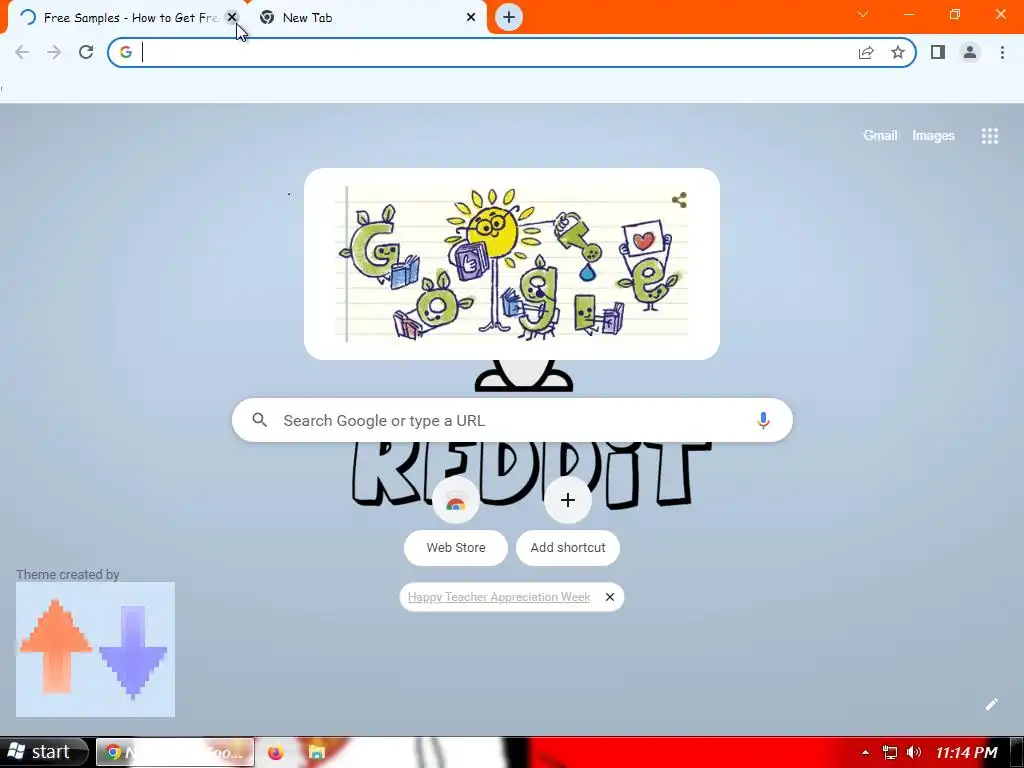Open the Google apps grid
Image resolution: width=1024 pixels, height=768 pixels.
pyautogui.click(x=989, y=135)
